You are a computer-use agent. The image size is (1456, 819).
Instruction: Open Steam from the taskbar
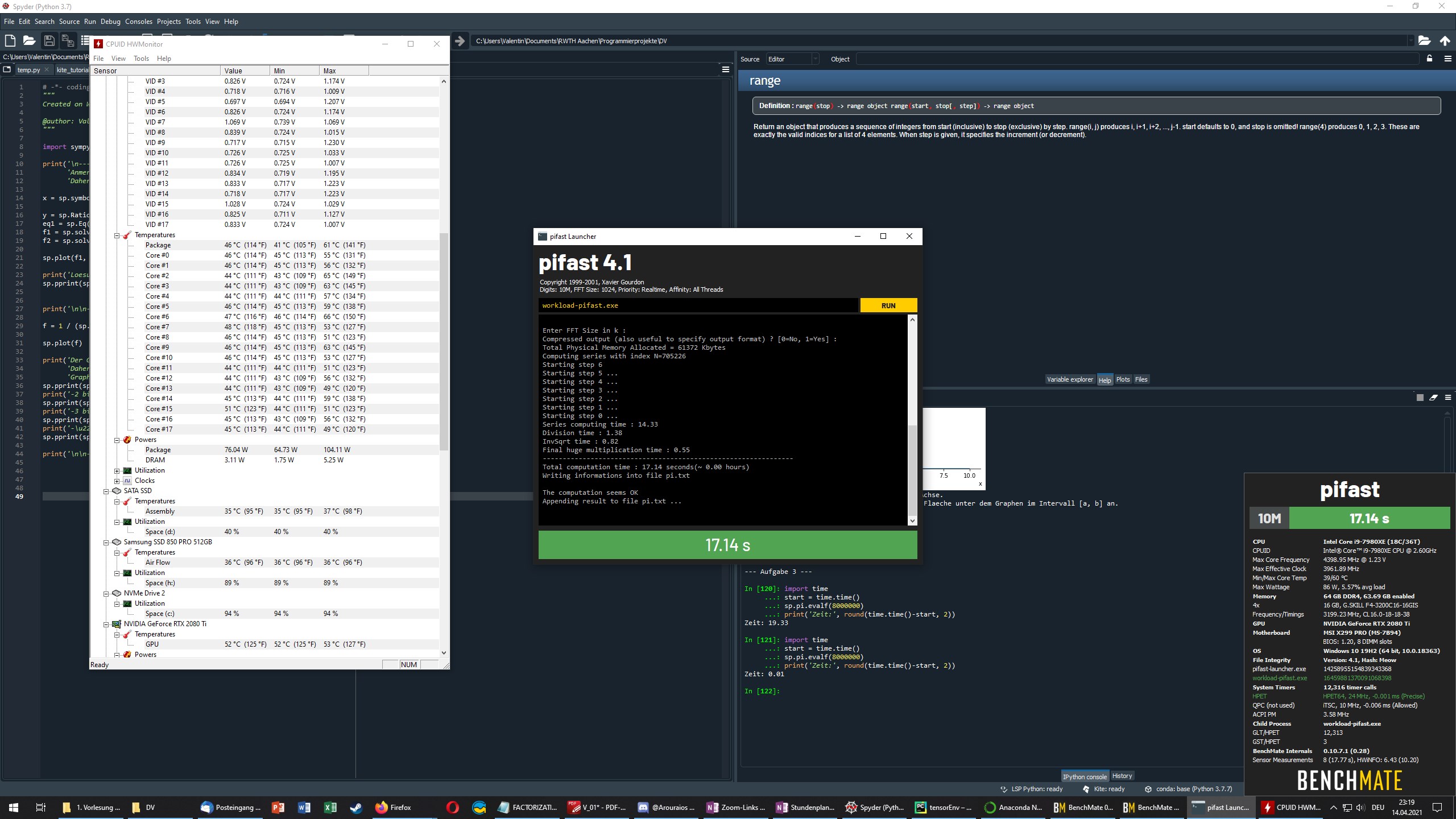tap(356, 807)
